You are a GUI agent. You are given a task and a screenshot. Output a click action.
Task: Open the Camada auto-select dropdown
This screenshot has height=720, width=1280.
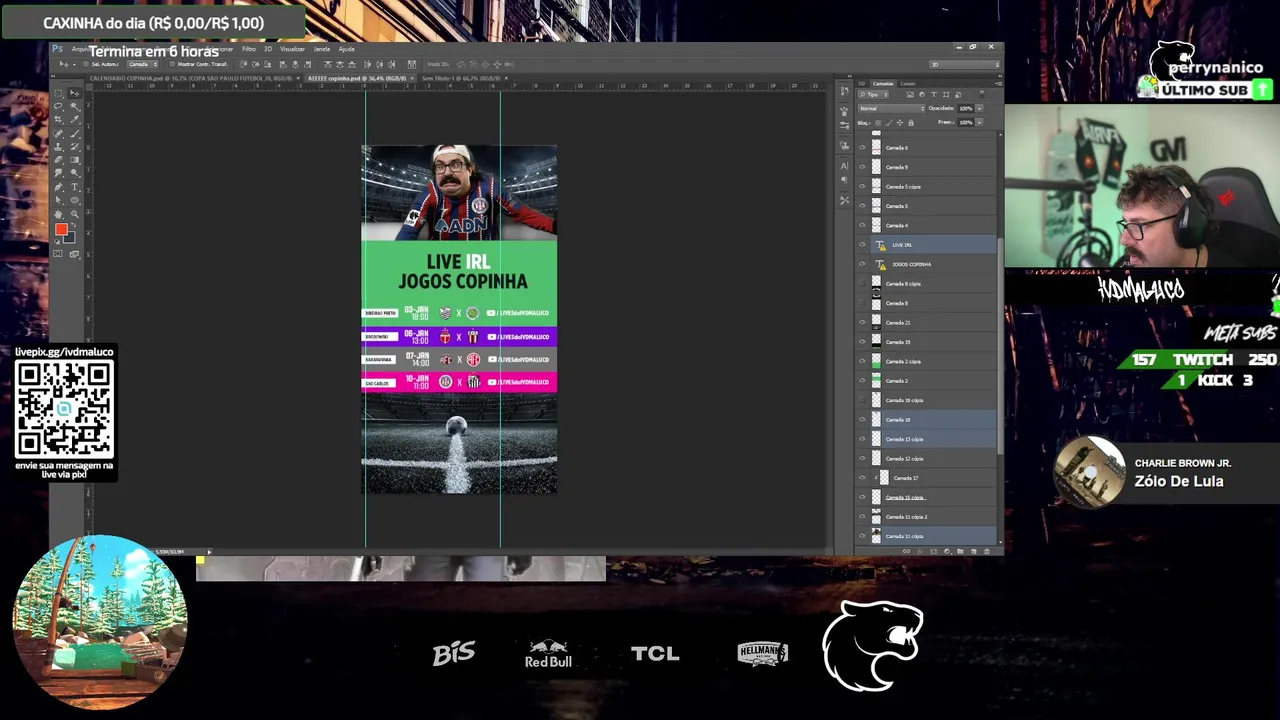[x=142, y=64]
